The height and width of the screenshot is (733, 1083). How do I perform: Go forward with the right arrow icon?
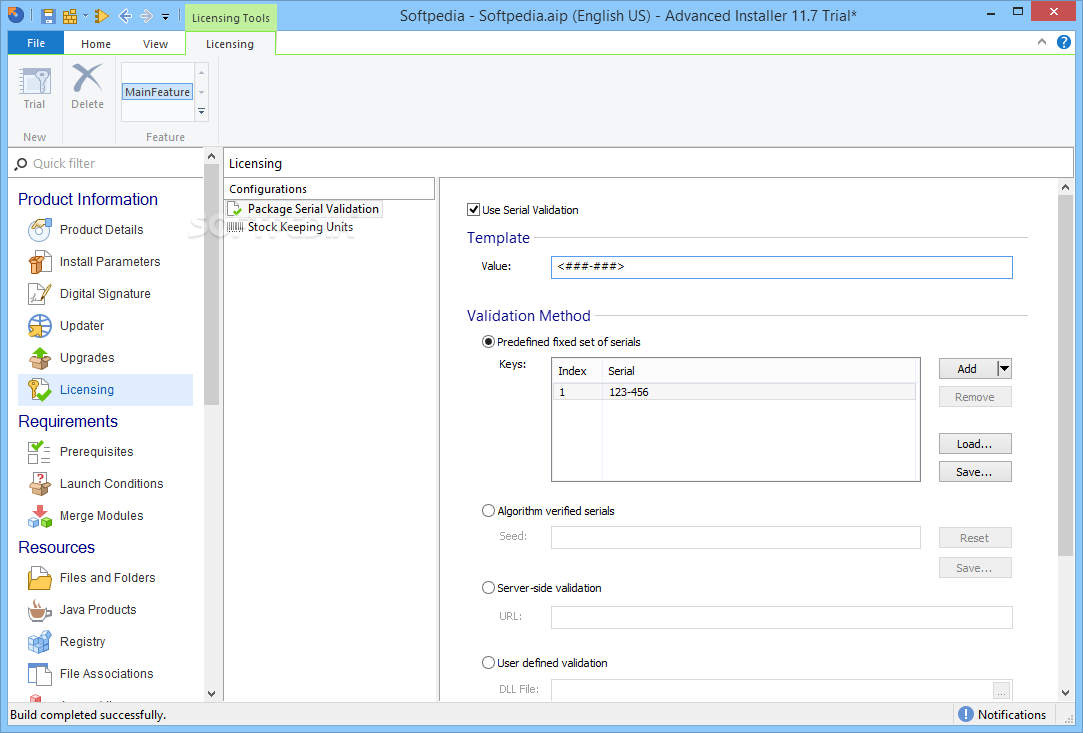[146, 16]
